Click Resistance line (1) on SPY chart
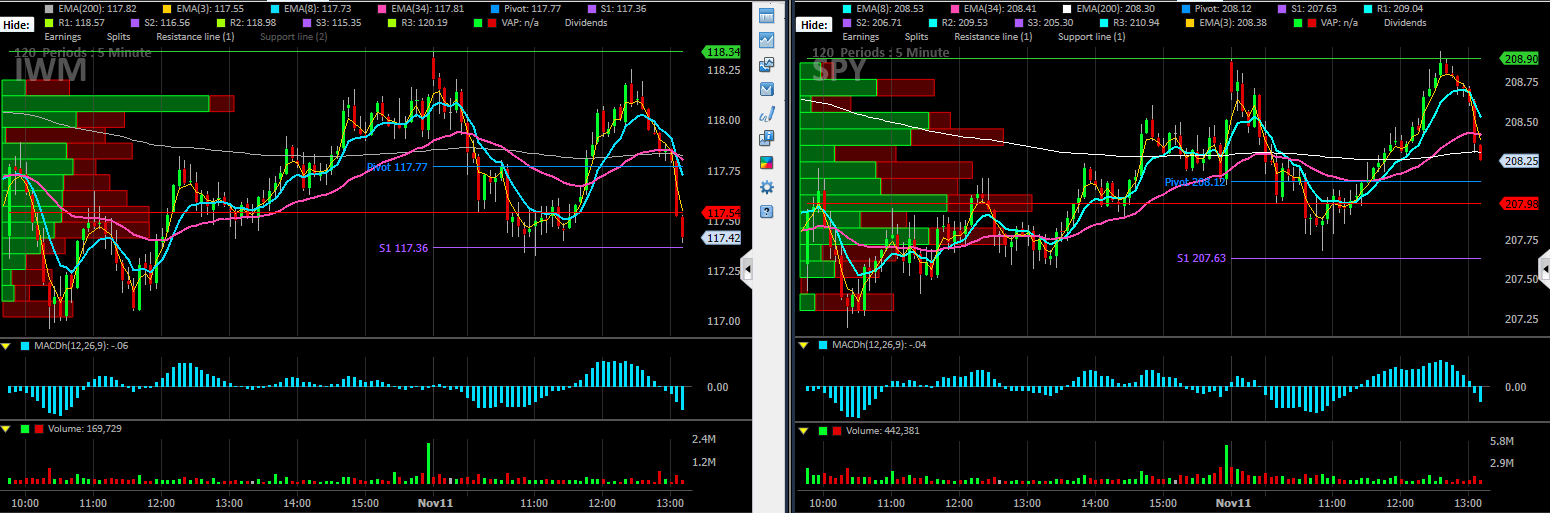 pyautogui.click(x=994, y=36)
